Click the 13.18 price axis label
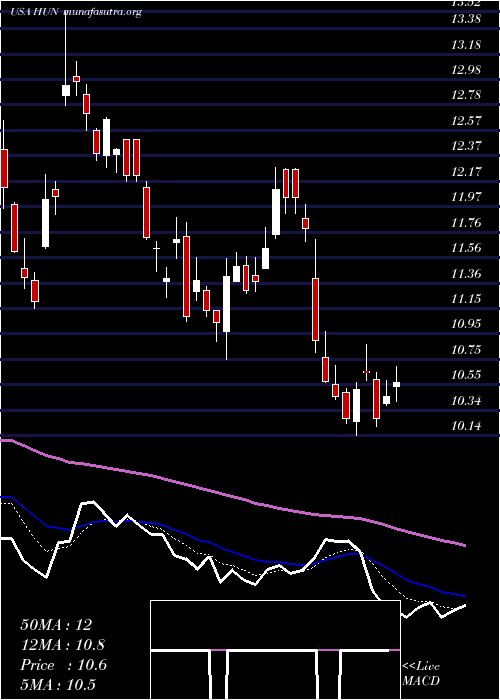The width and height of the screenshot is (500, 700). [466, 45]
